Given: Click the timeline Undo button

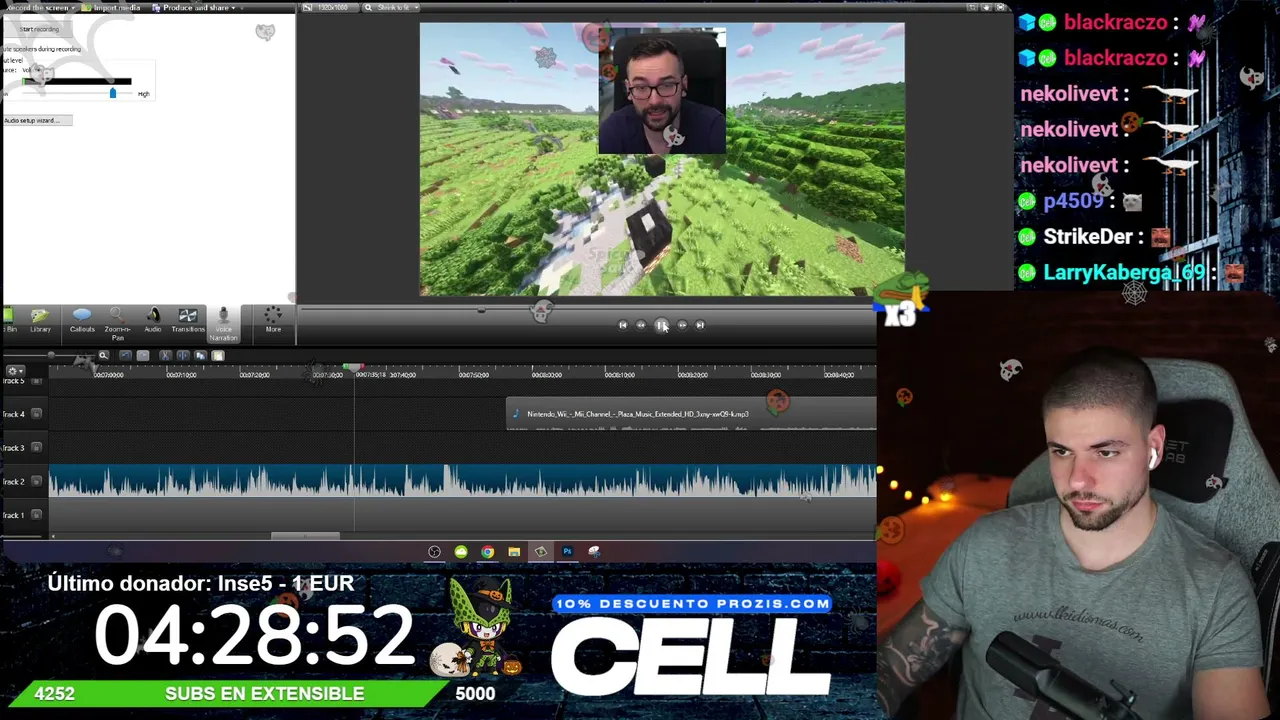Looking at the screenshot, I should coord(125,356).
